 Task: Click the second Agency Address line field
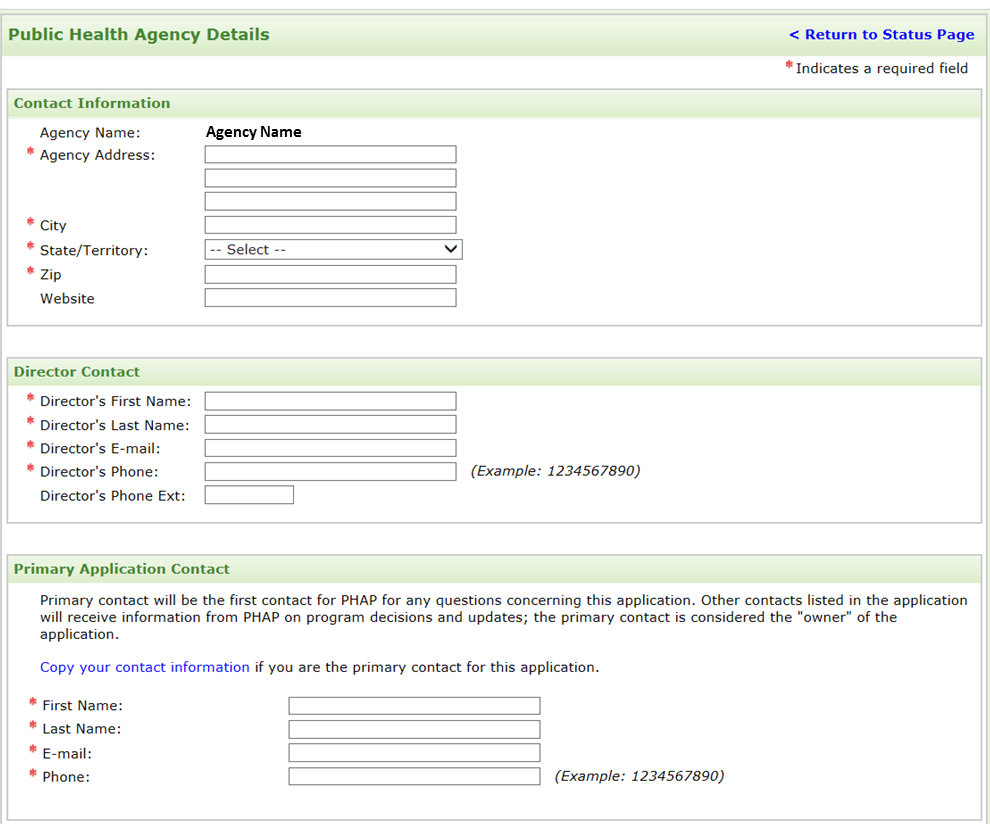(330, 178)
